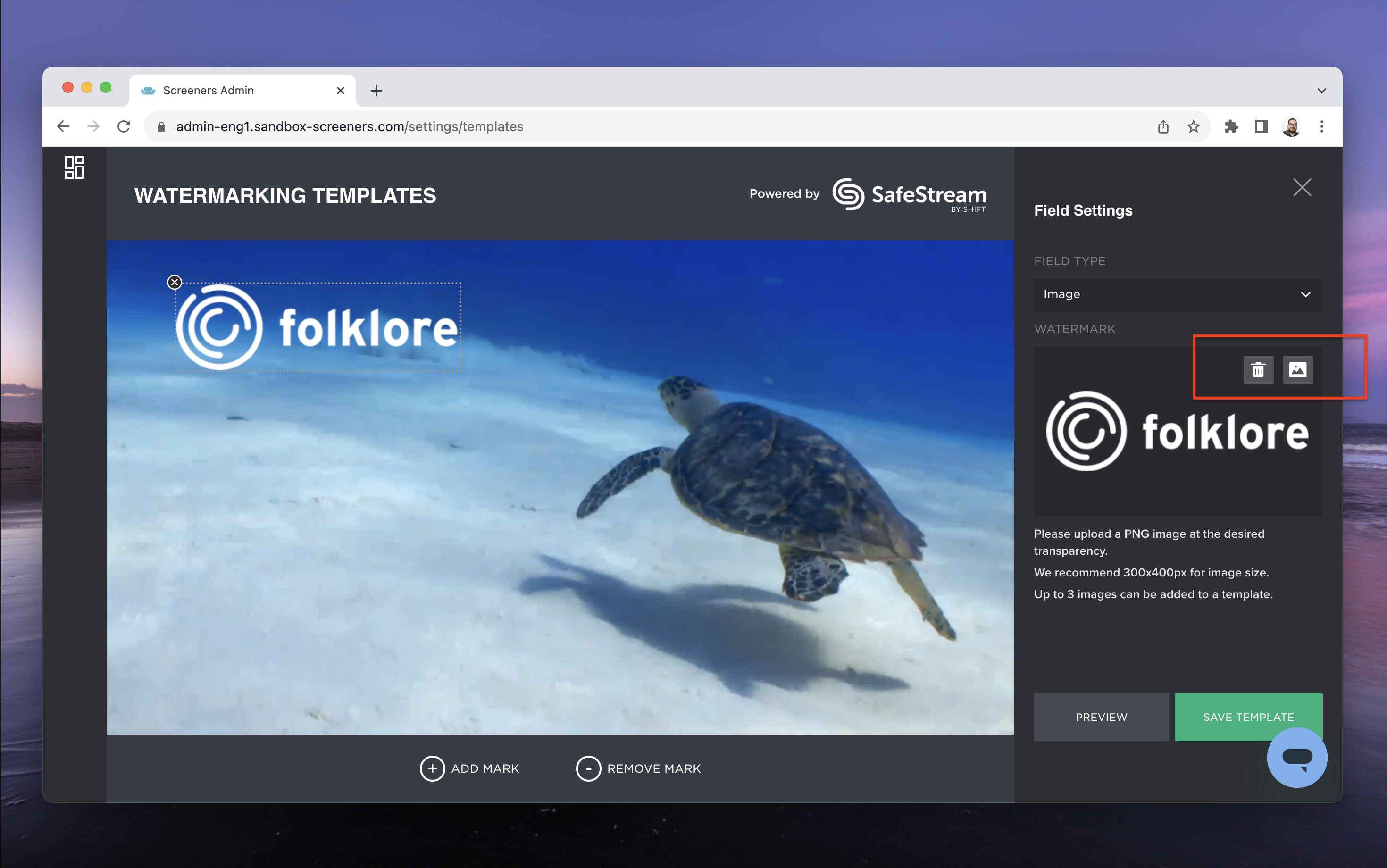Click the replace image icon

click(x=1297, y=370)
